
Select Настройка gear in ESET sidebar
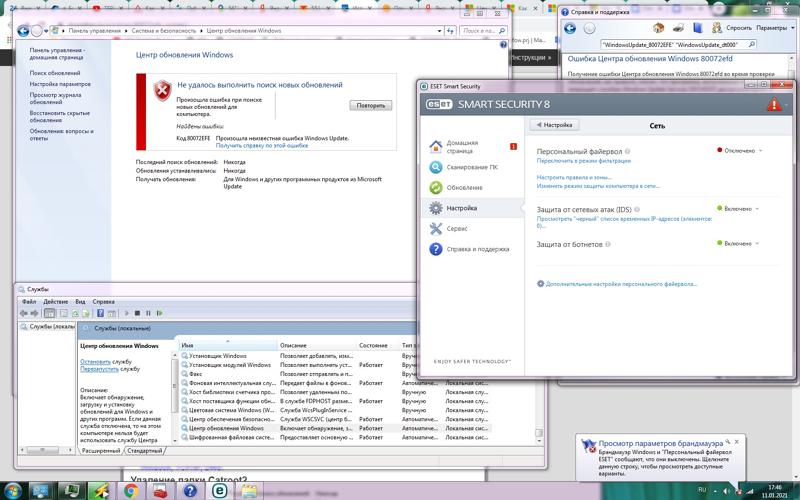click(435, 208)
